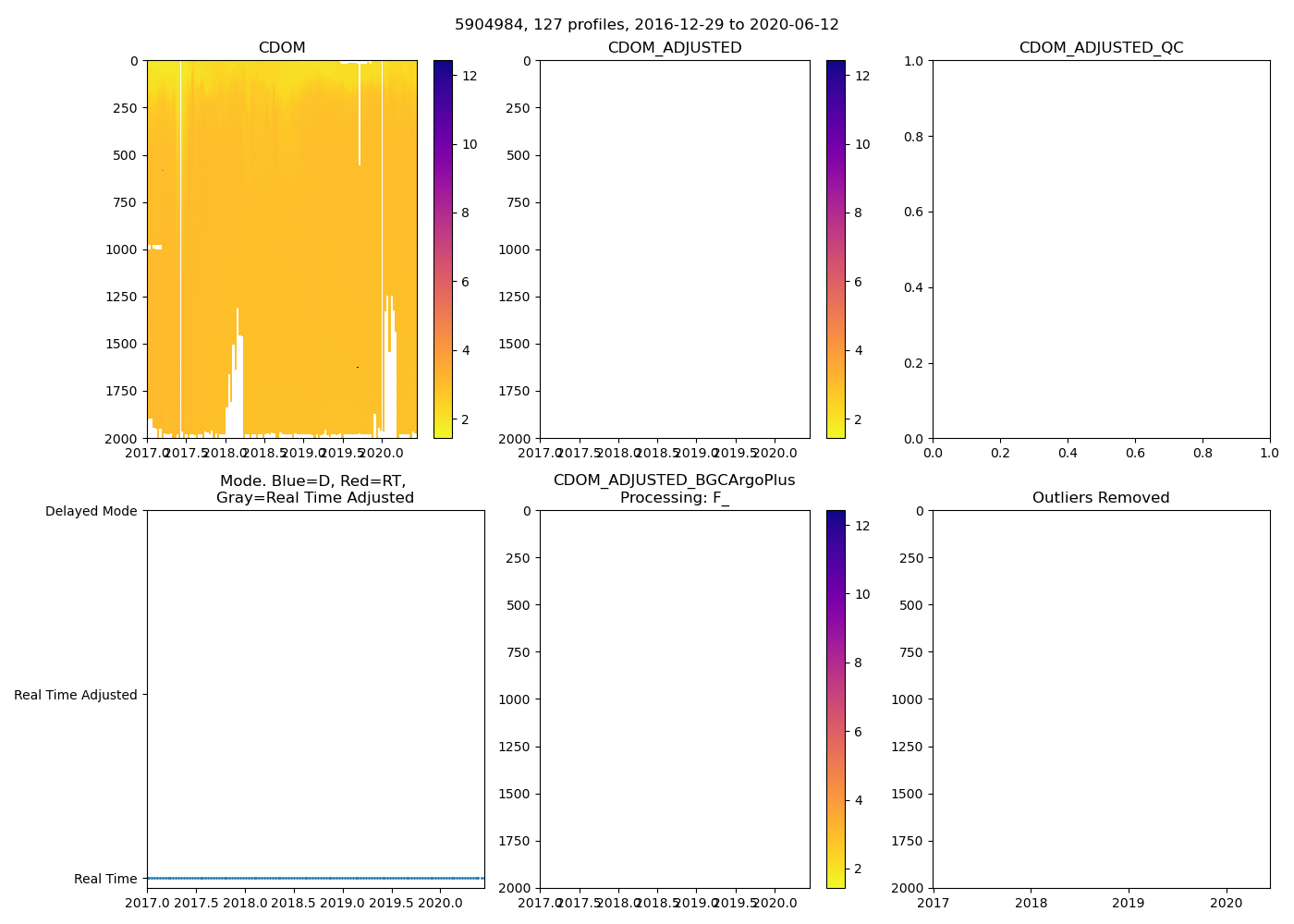The image size is (1294, 924).
Task: Select the CDOM_ADJUSTED plot title
Action: pyautogui.click(x=675, y=48)
